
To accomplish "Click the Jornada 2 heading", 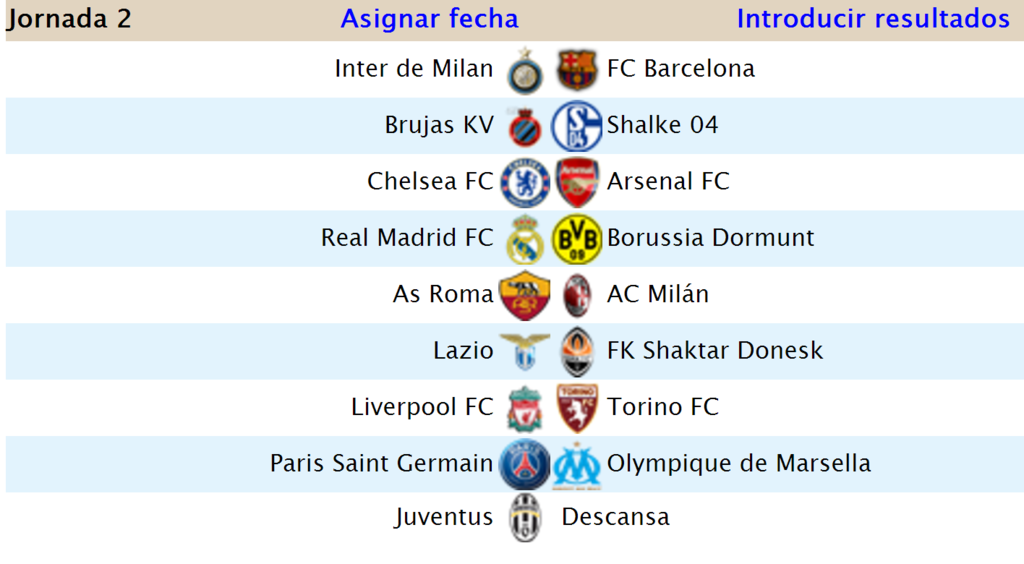I will [69, 19].
